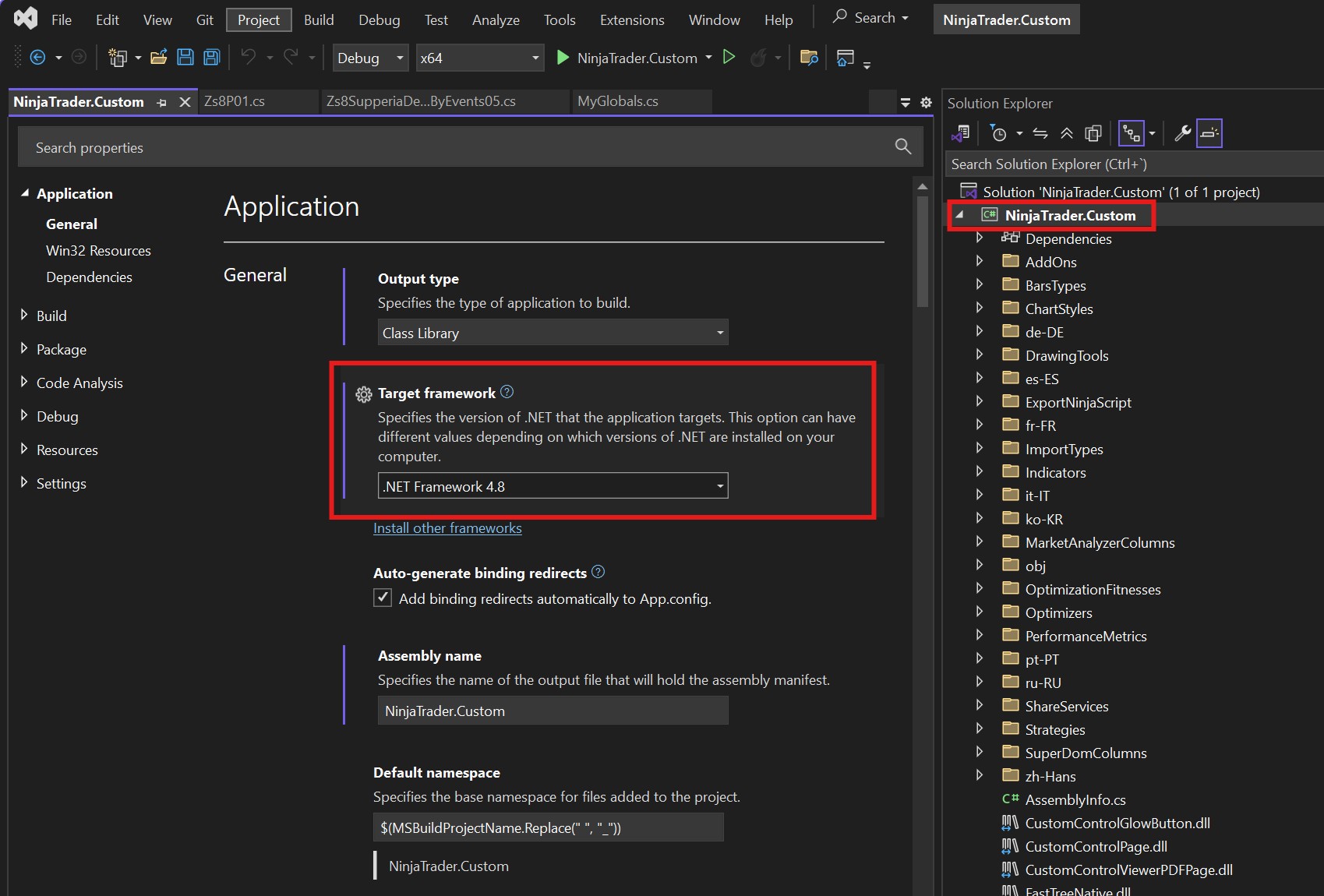This screenshot has width=1324, height=896.
Task: Click the Save All toolbar icon
Action: click(x=211, y=58)
